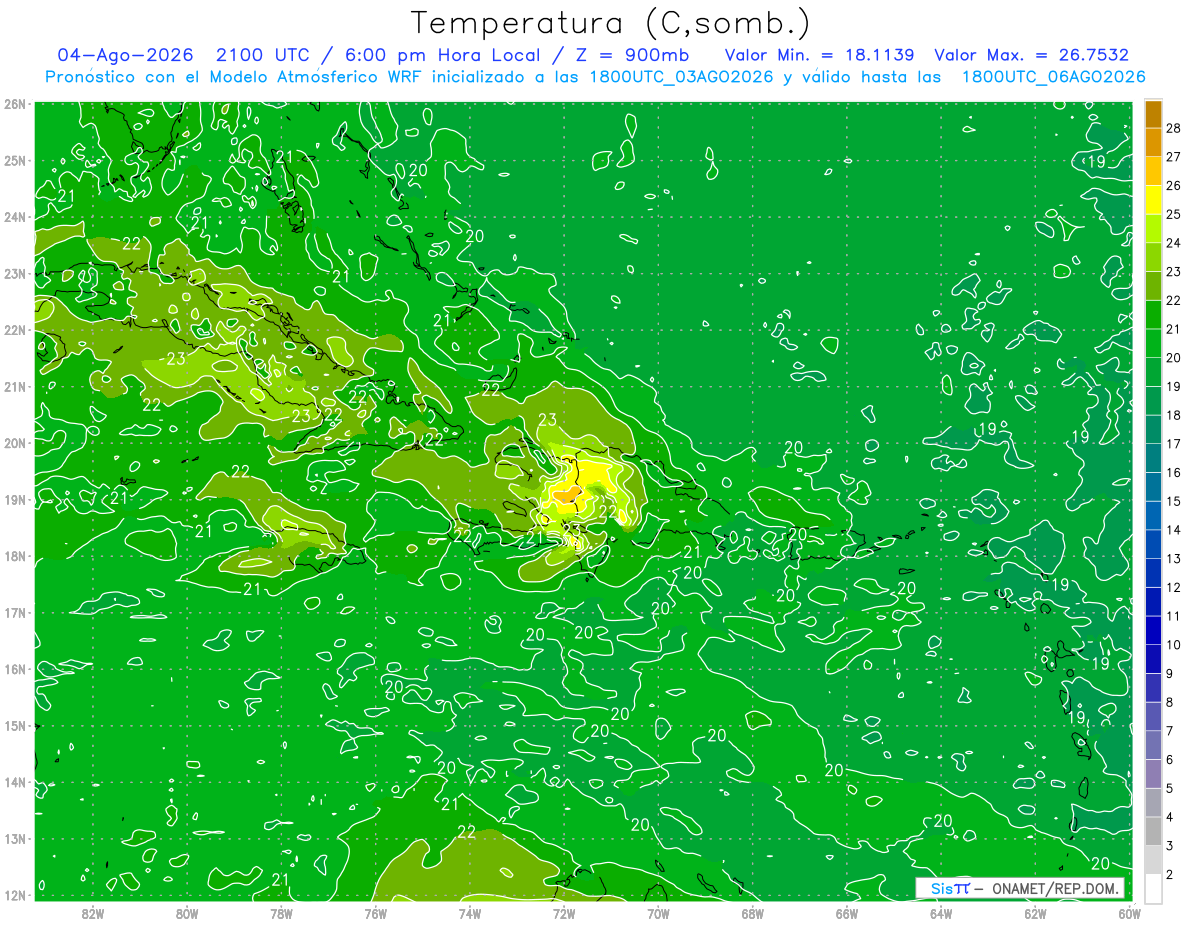1200x927 pixels.
Task: Click the "8" value in the color legend
Action: point(1170,702)
